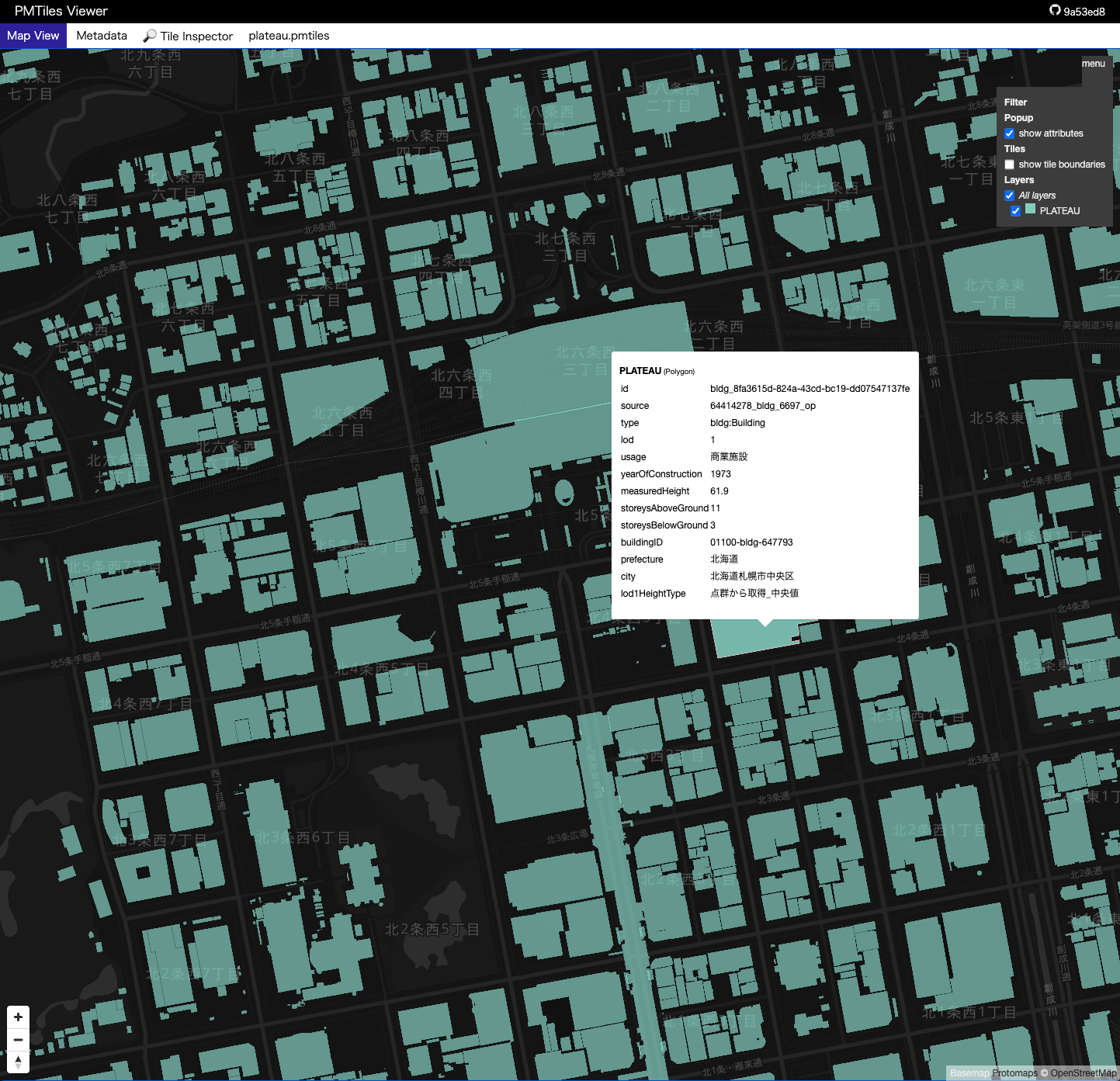1120x1081 pixels.
Task: Click the lod1HeightType value in popup
Action: pos(754,594)
